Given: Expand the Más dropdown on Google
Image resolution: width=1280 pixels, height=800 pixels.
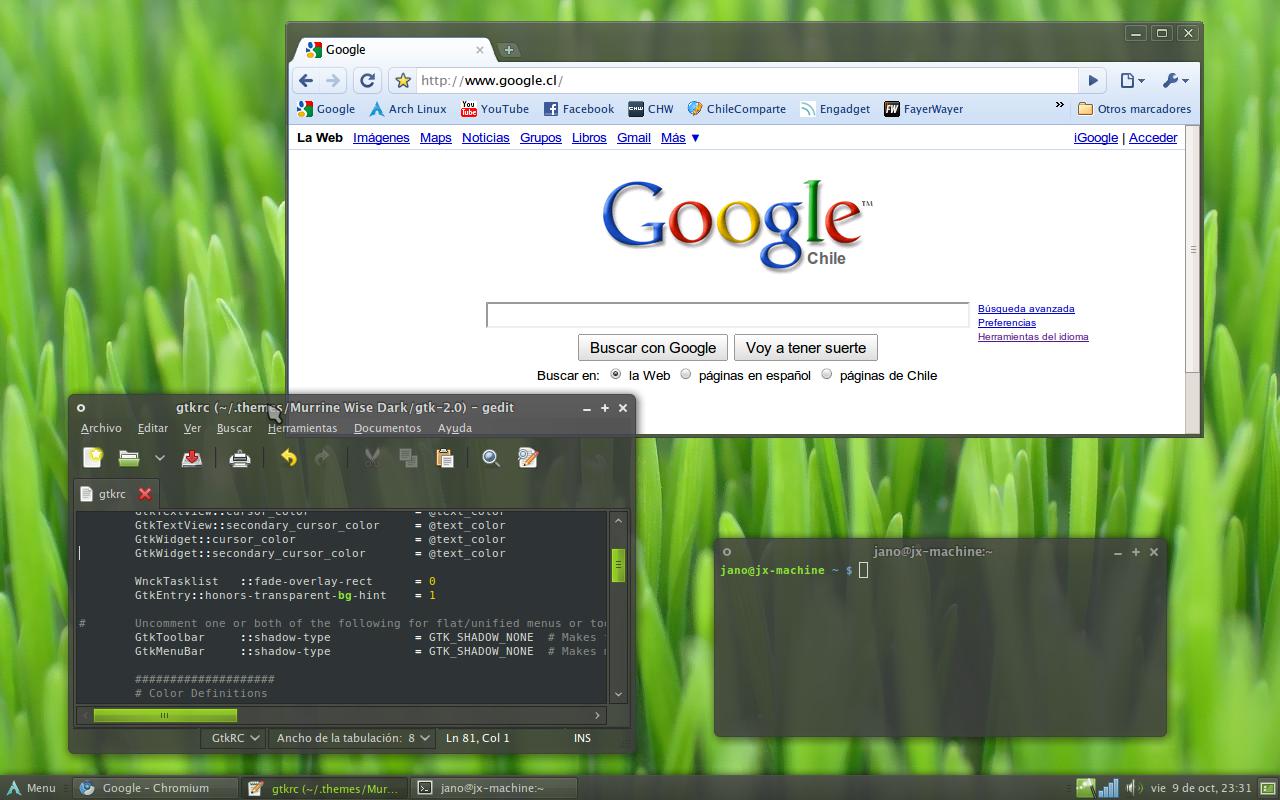Looking at the screenshot, I should pos(680,138).
